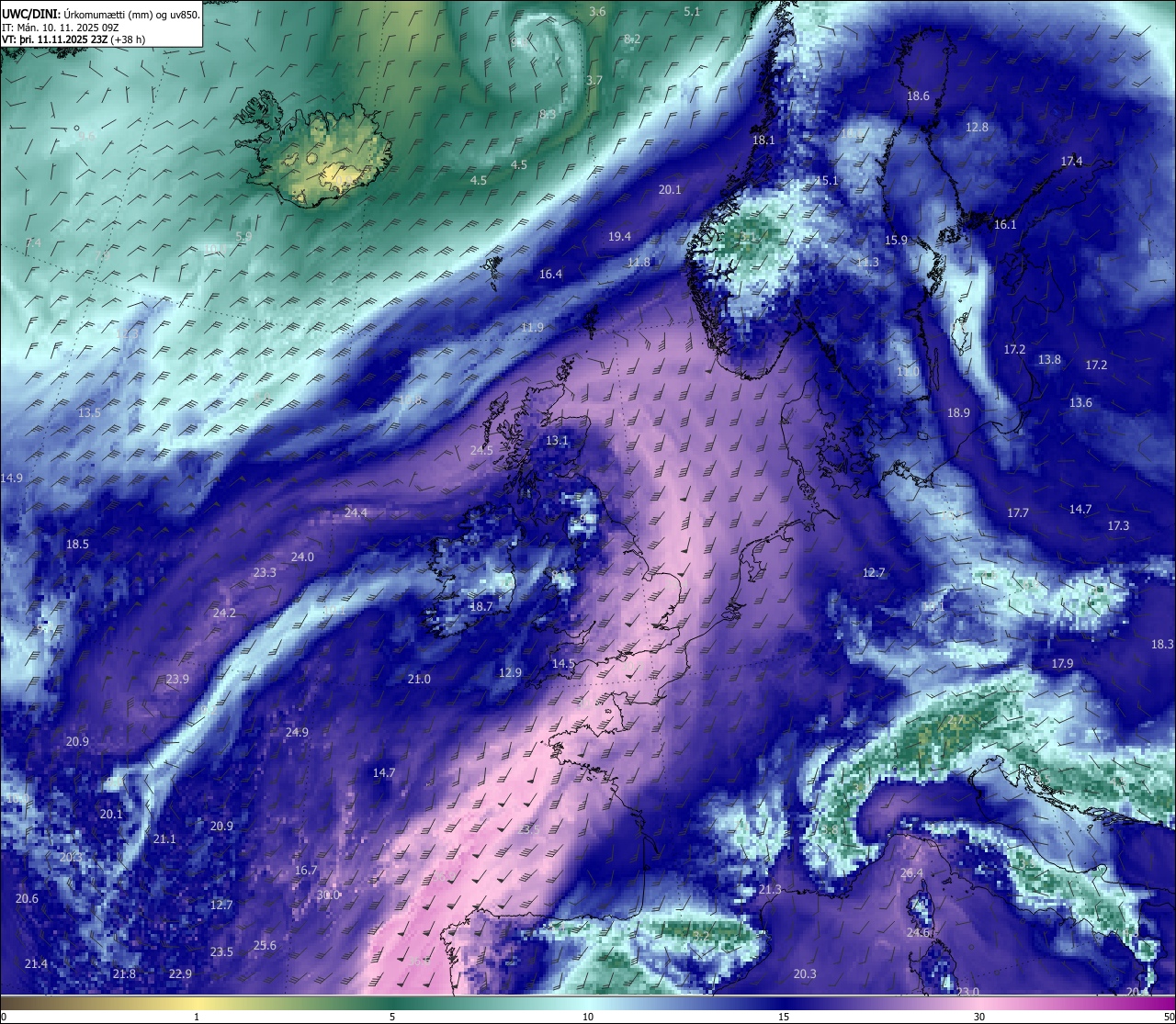Click the 12.8 value label
Viewport: 1176px width, 1024px height.
[x=977, y=127]
